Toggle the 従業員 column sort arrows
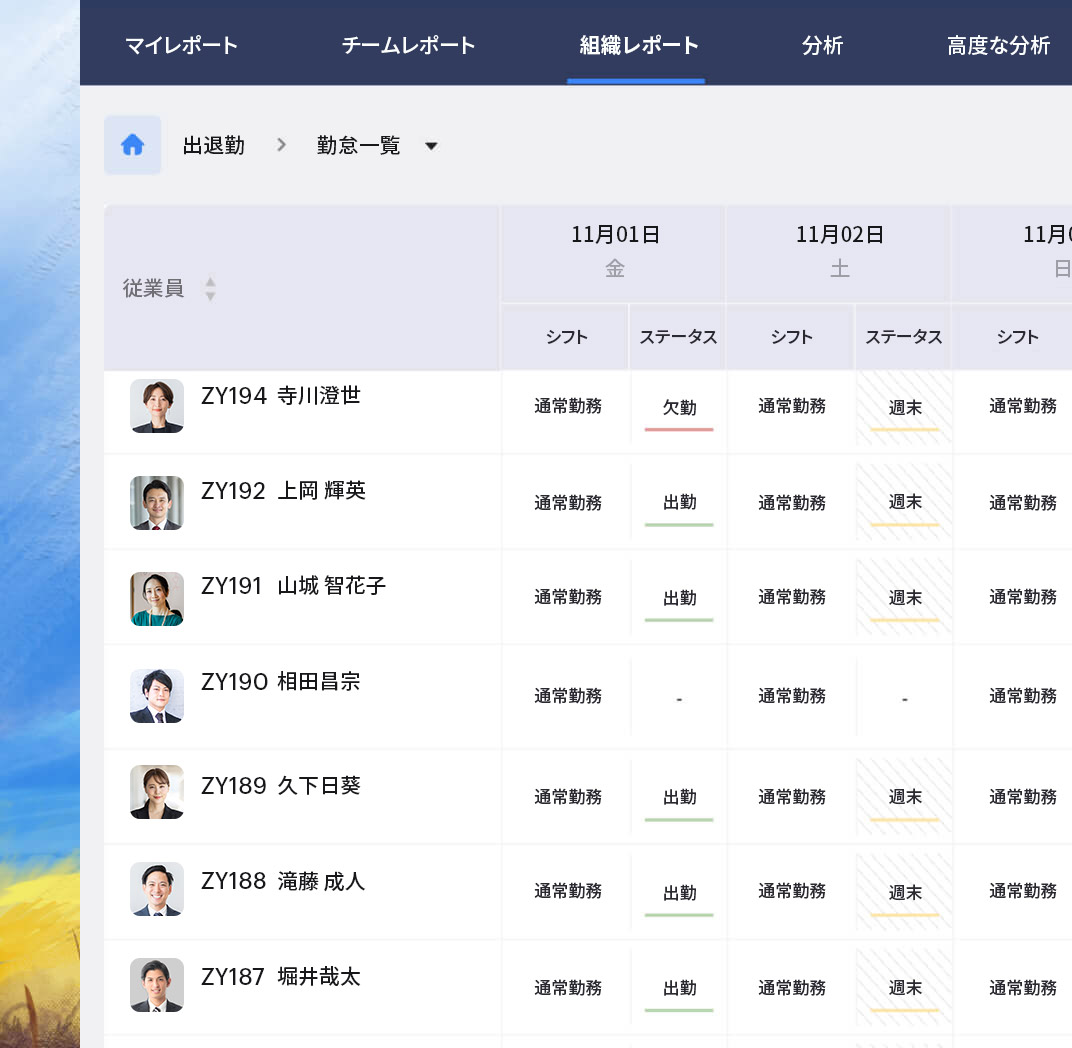Viewport: 1072px width, 1048px height. pos(210,286)
